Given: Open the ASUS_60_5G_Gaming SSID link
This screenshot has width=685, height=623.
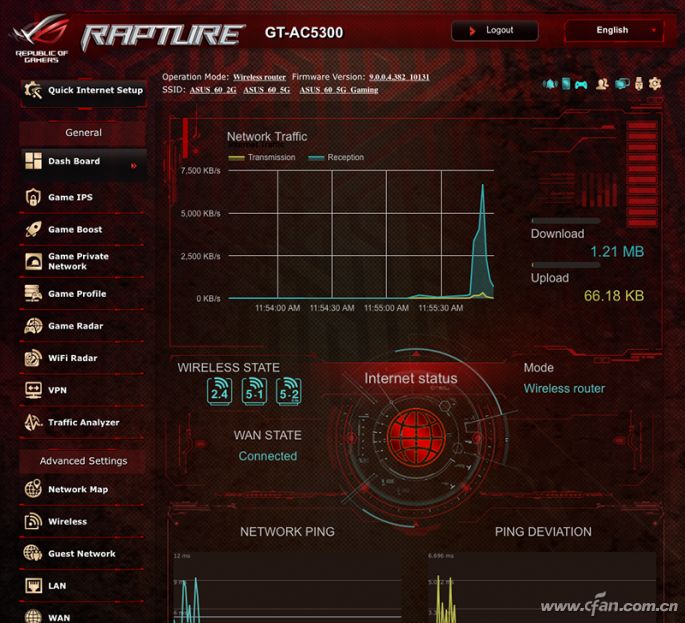Looking at the screenshot, I should [x=339, y=90].
